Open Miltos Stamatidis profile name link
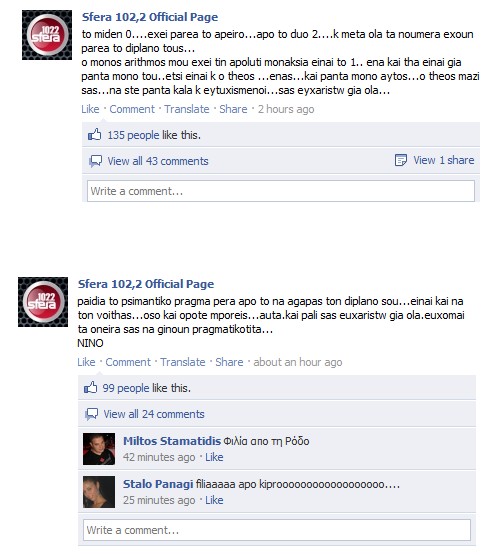This screenshot has width=500, height=555. pos(172,441)
